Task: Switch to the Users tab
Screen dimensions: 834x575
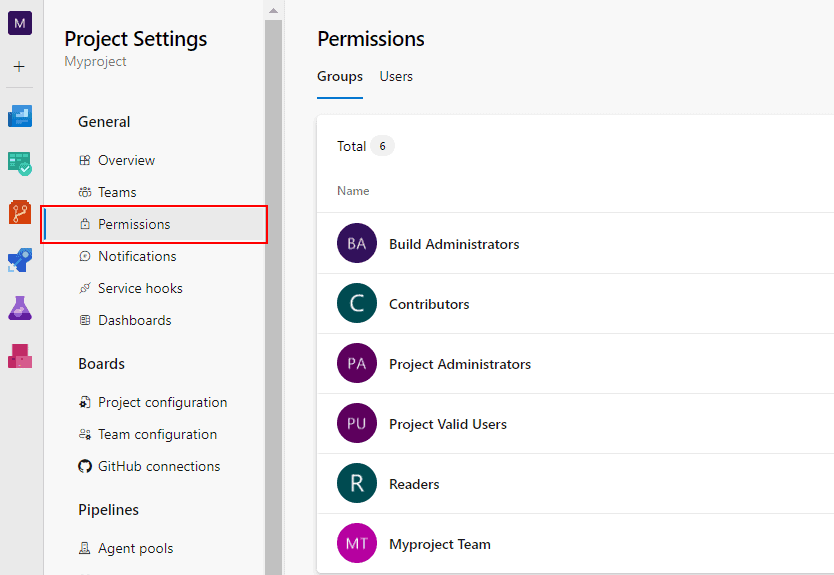Action: [x=396, y=77]
